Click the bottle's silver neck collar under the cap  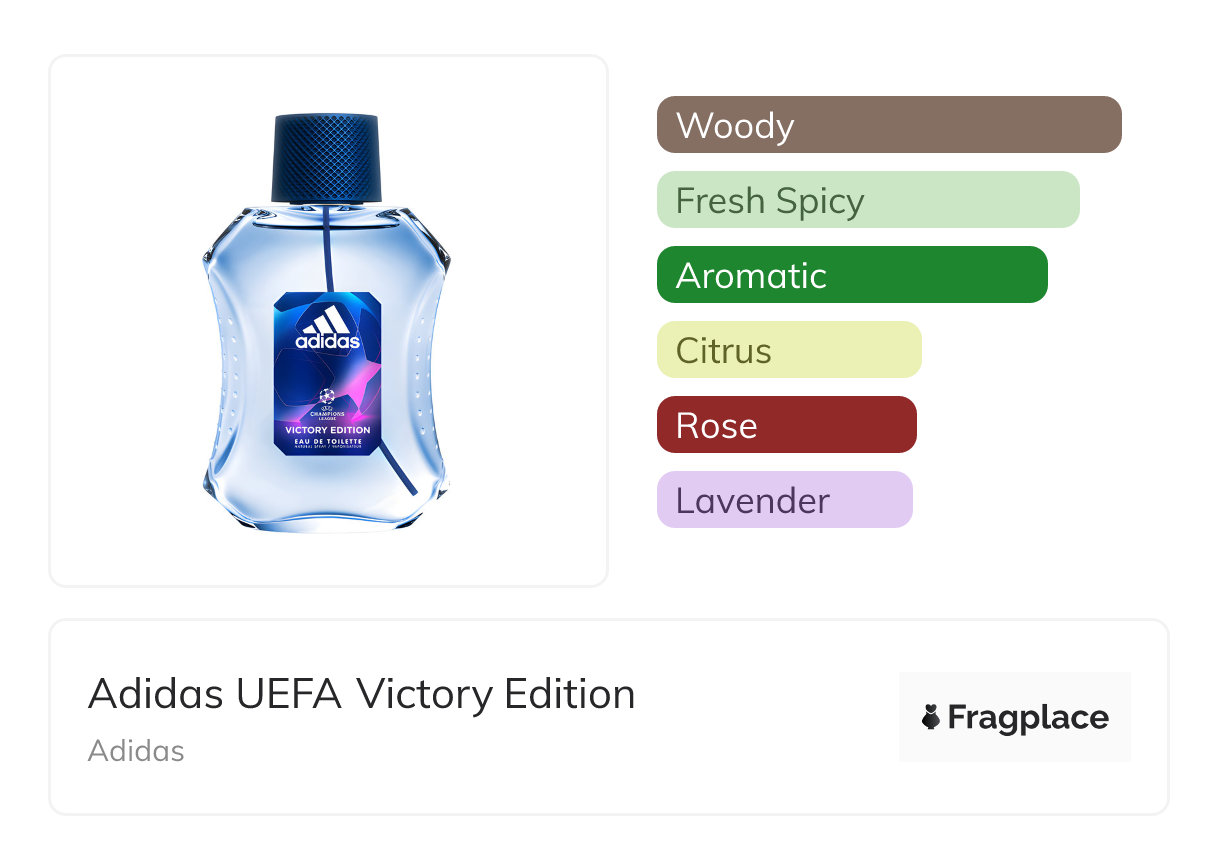pyautogui.click(x=327, y=205)
